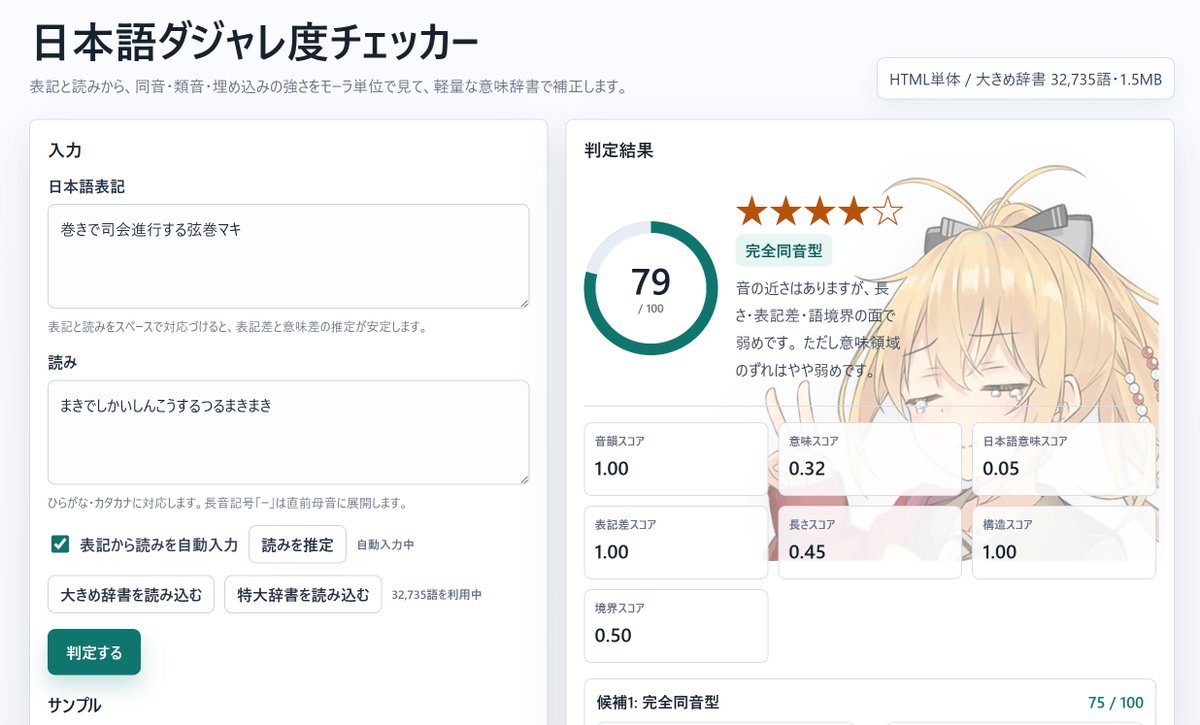The height and width of the screenshot is (725, 1200).
Task: Select the 長さスコア 0.45 card
Action: coord(870,542)
